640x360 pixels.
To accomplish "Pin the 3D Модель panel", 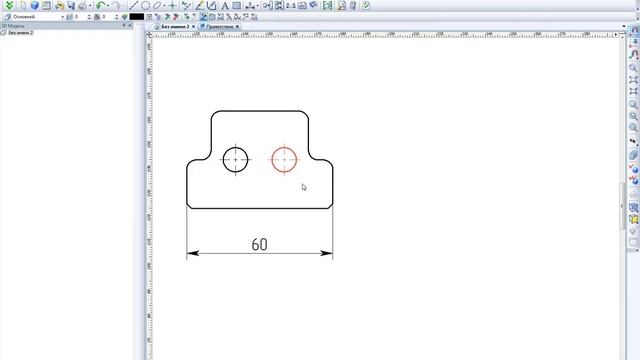I will point(124,25).
